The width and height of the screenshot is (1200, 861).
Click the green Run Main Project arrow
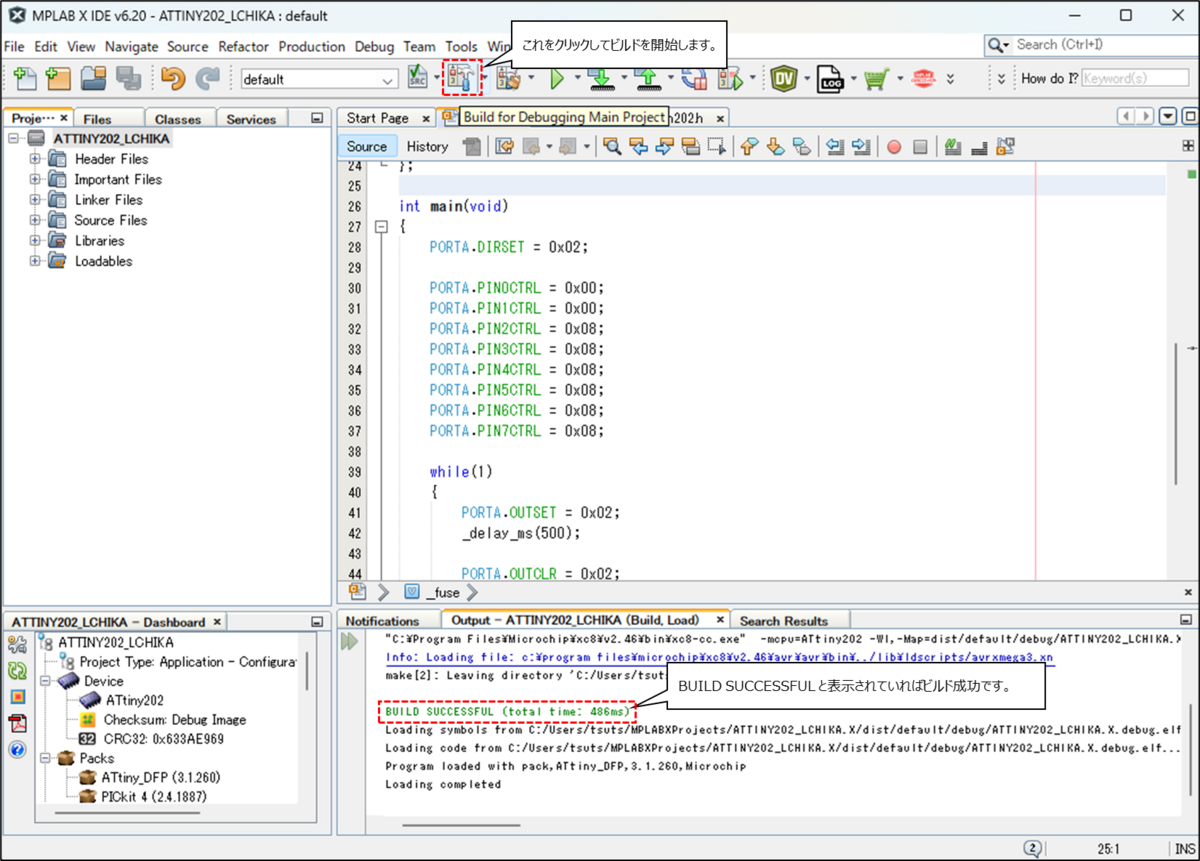point(556,78)
